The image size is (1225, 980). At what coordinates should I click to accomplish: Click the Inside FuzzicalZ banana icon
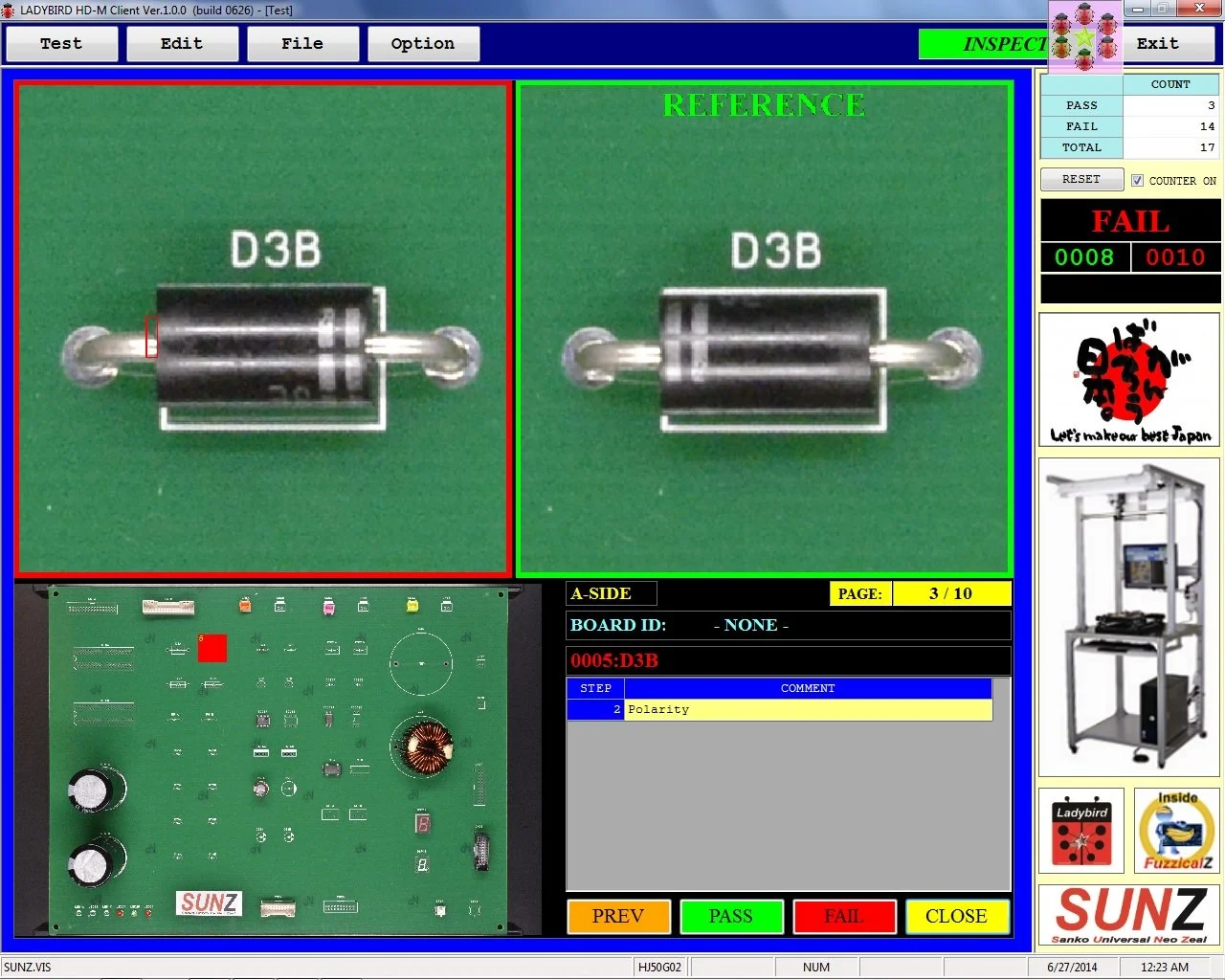[x=1175, y=831]
